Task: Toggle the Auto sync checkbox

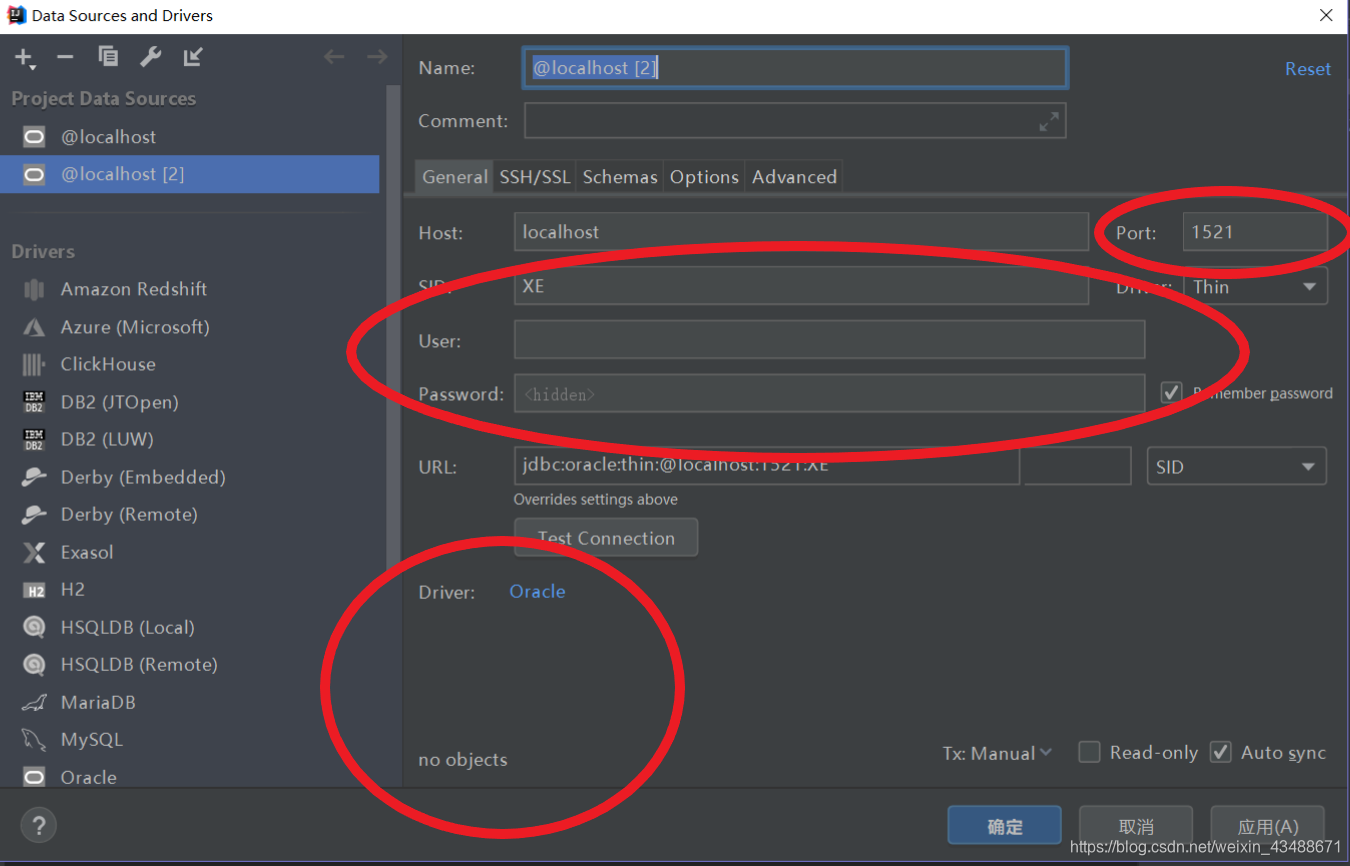Action: click(1220, 752)
